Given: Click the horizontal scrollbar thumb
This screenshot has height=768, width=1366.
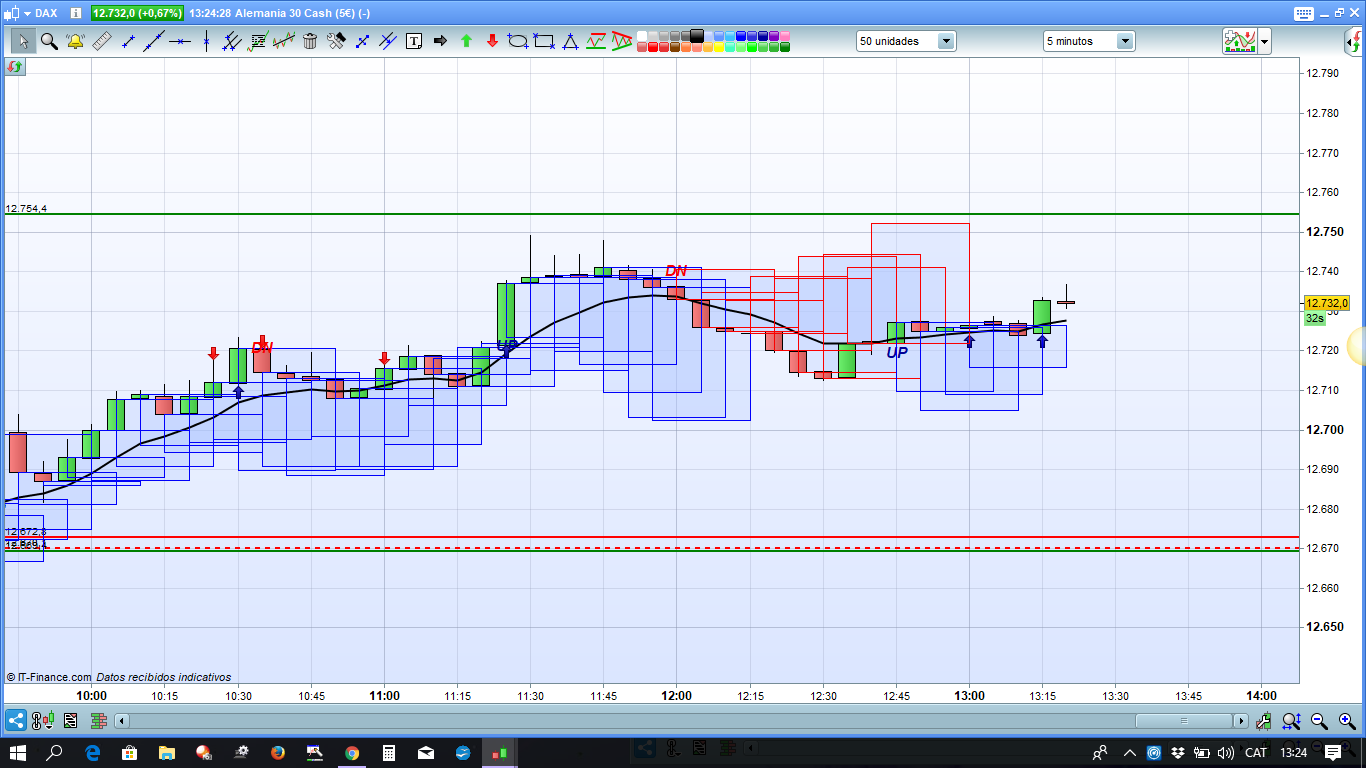Looking at the screenshot, I should point(1184,720).
